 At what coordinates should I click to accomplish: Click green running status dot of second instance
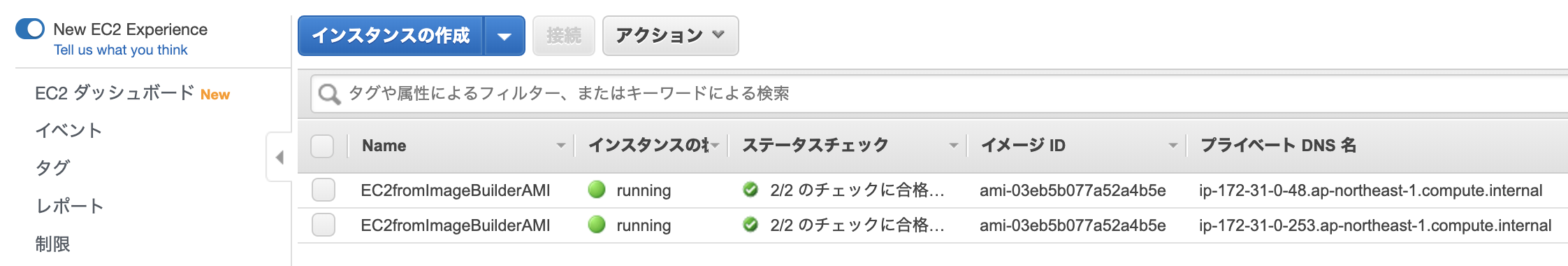597,225
